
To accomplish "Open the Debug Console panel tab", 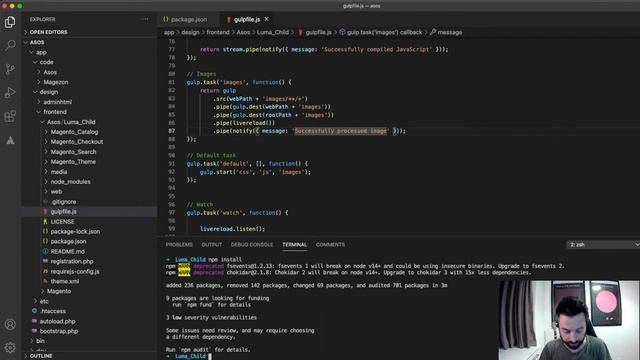I will pos(252,244).
